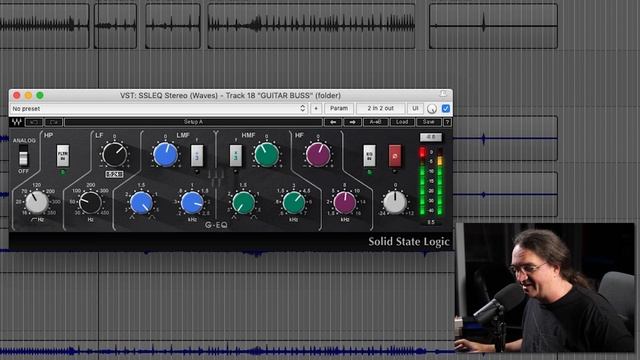
Task: Click the LMF Q blue knob
Action: click(141, 203)
